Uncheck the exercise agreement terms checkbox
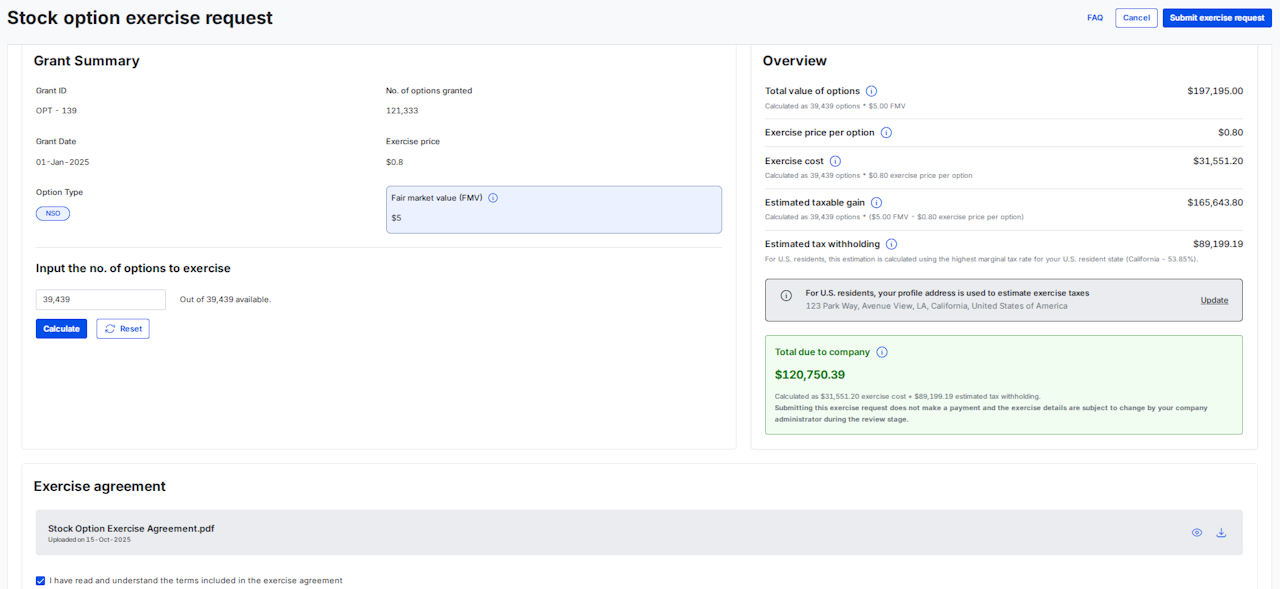The height and width of the screenshot is (589, 1280). (x=40, y=580)
